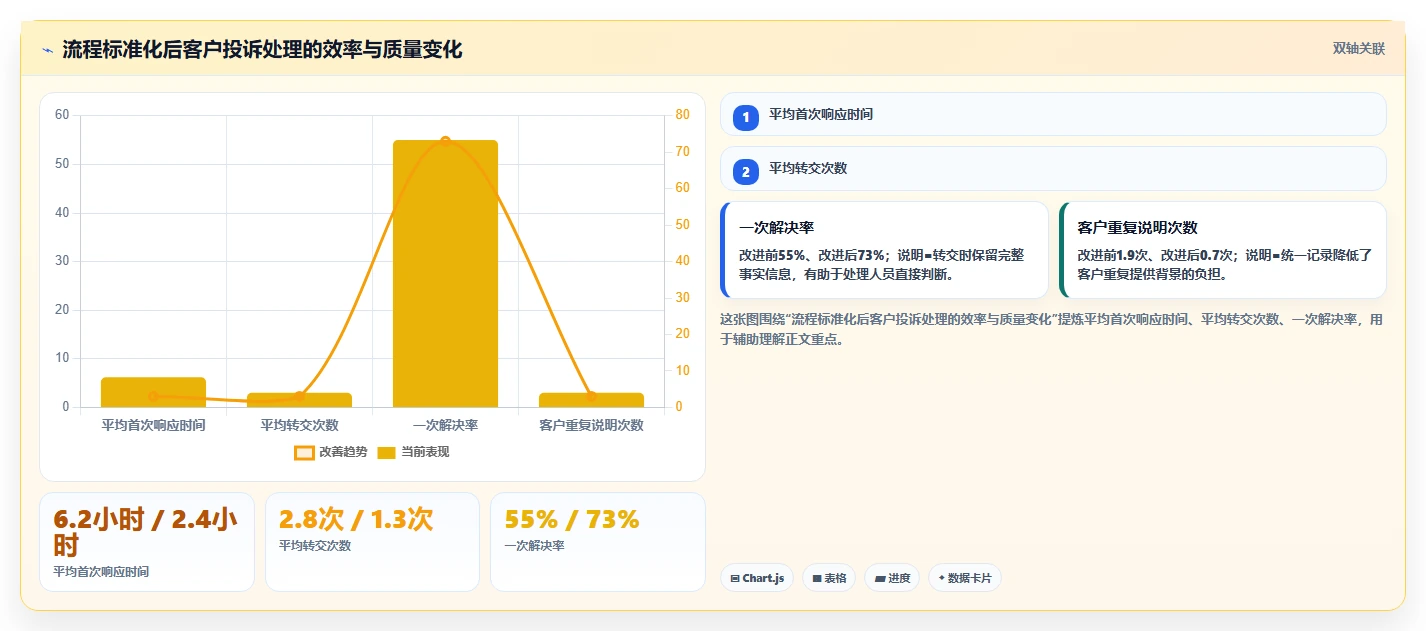This screenshot has width=1426, height=631.
Task: Click the 一次解决率 bar in chart
Action: click(x=445, y=273)
